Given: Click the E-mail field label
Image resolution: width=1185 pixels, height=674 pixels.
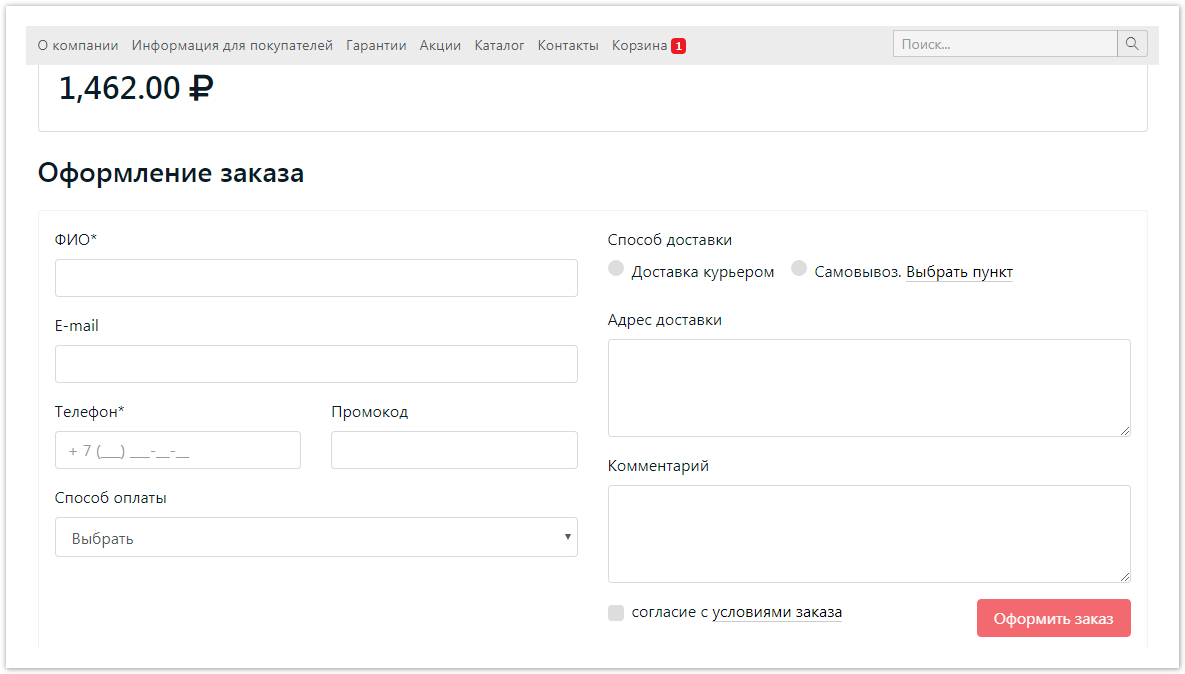Looking at the screenshot, I should tap(76, 326).
